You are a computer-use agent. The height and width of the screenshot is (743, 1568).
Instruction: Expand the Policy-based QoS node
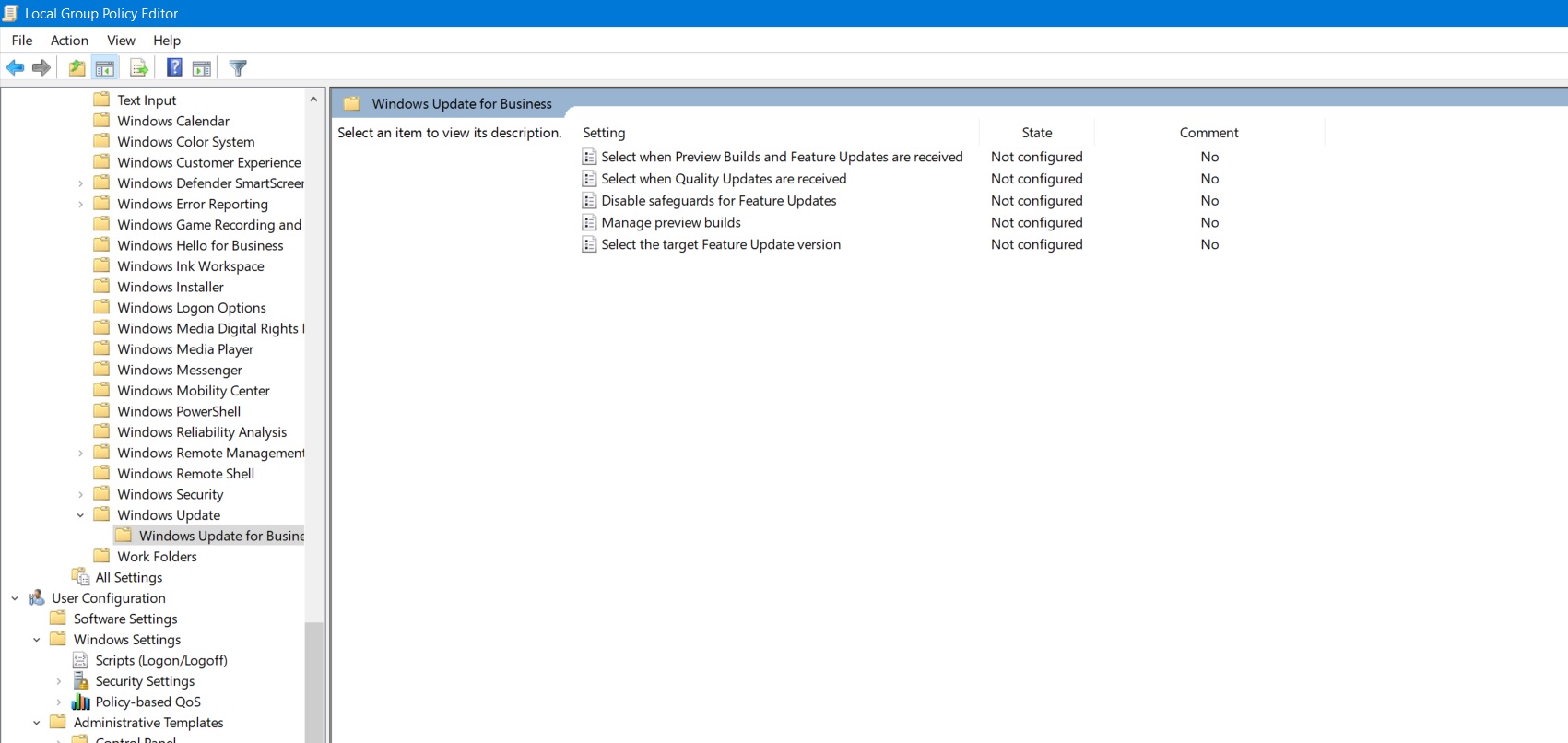pyautogui.click(x=59, y=702)
